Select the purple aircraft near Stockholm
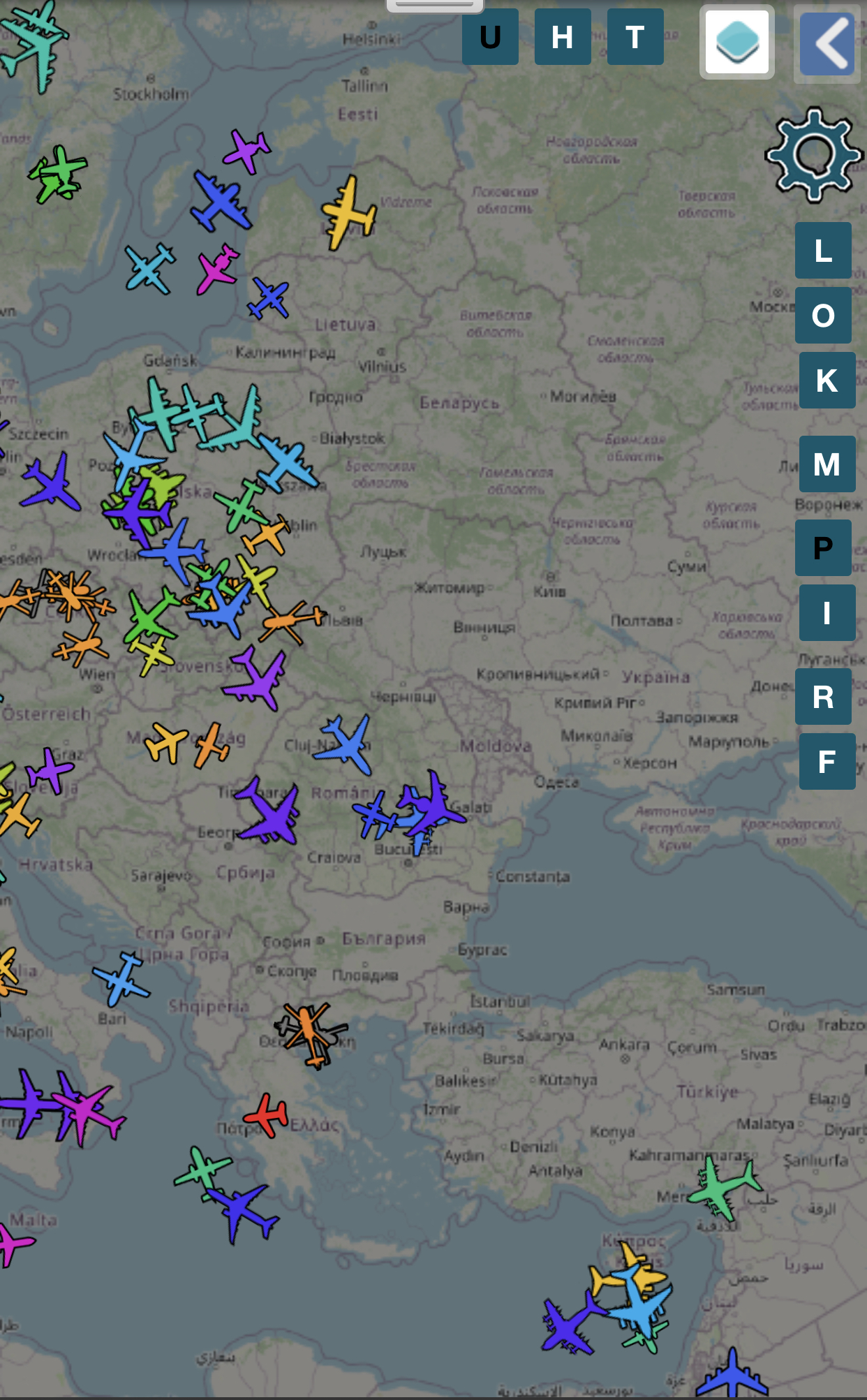Image resolution: width=867 pixels, height=1400 pixels. [x=246, y=152]
